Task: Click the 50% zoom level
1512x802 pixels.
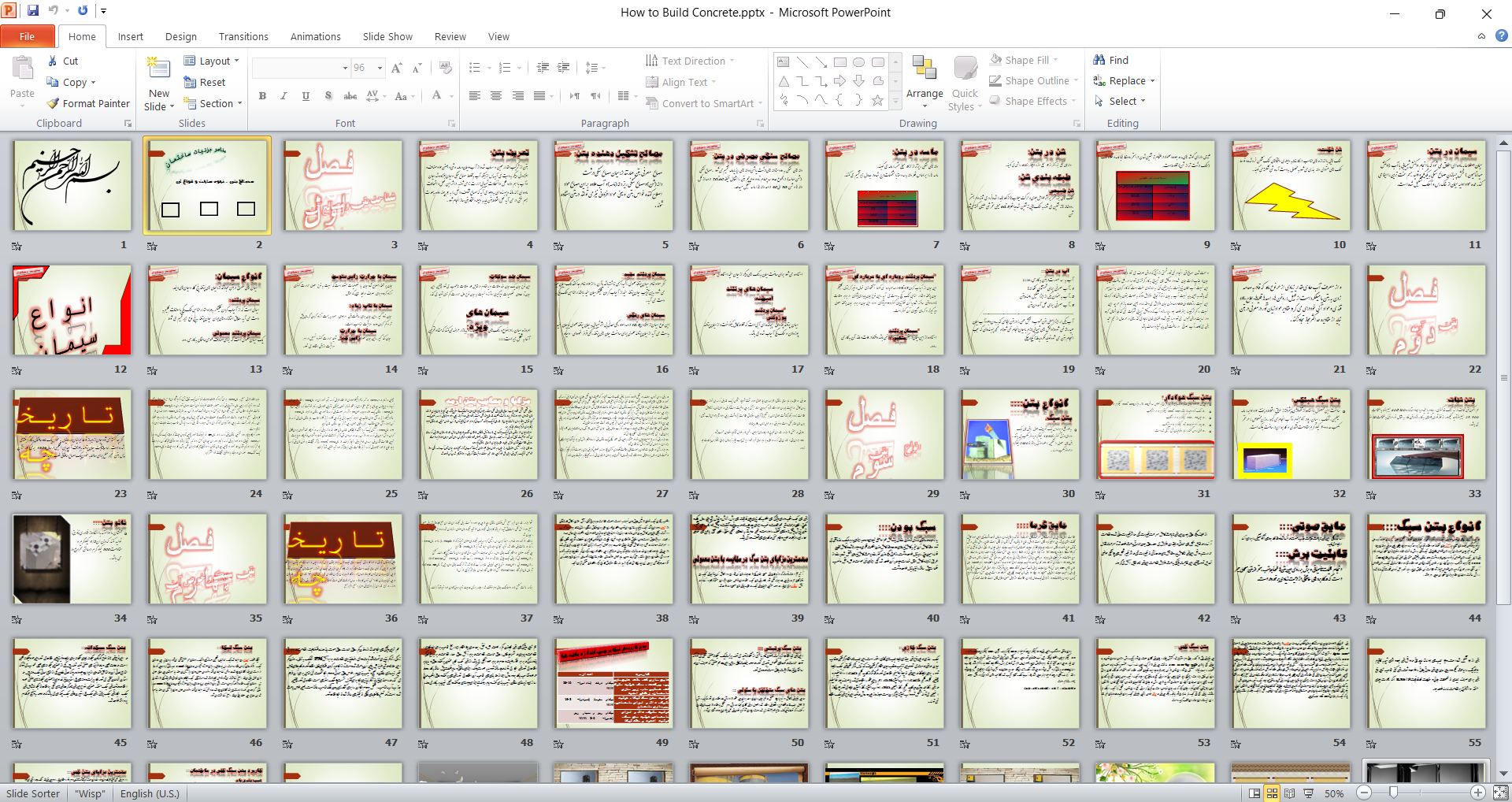Action: click(1334, 793)
